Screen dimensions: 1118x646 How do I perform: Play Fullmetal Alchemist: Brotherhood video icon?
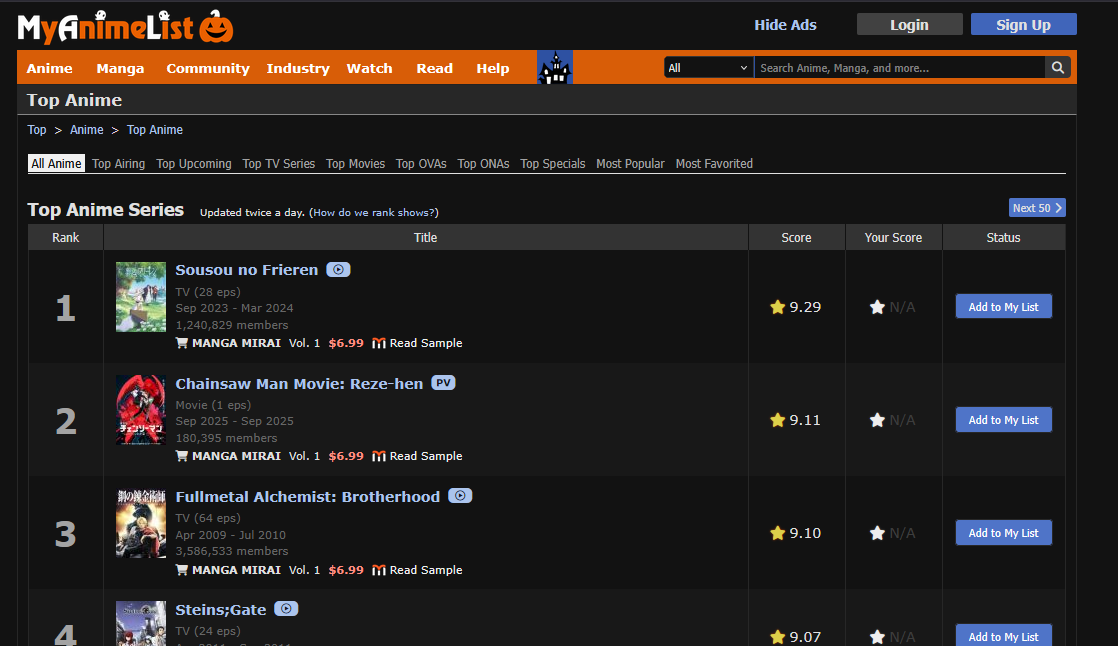click(x=460, y=496)
